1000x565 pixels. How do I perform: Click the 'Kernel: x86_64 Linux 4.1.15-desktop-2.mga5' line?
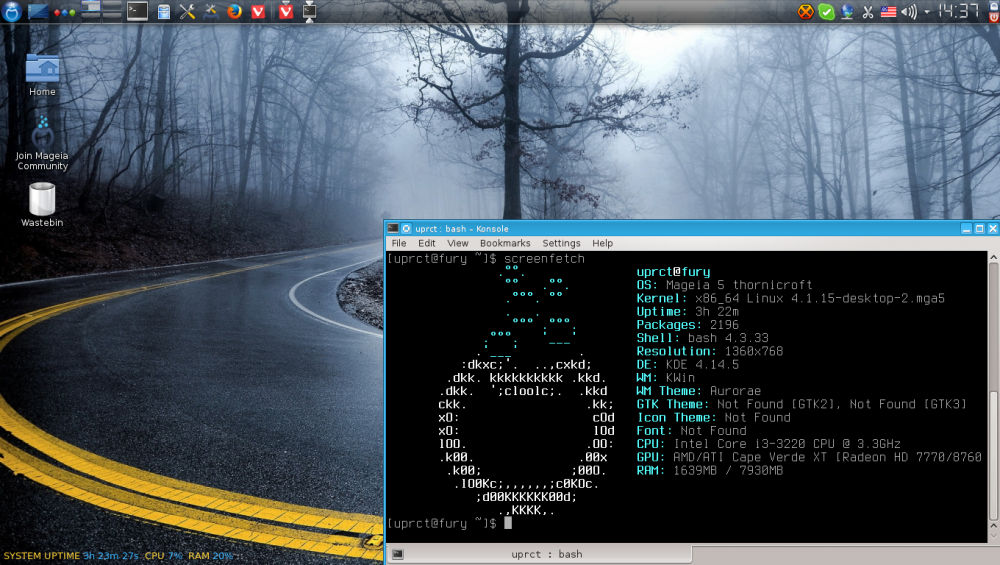[790, 298]
